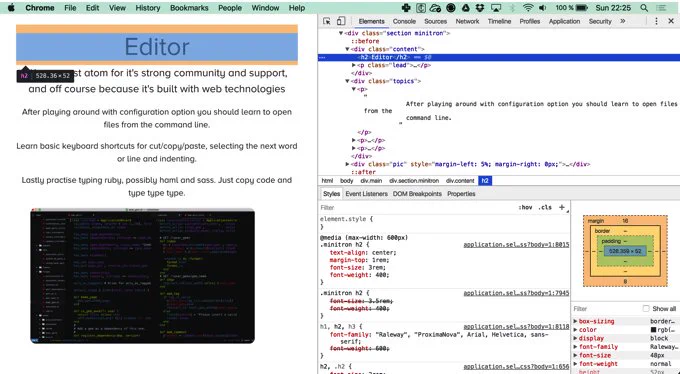680x374 pixels.
Task: Open the Timeline tab
Action: coord(499,21)
